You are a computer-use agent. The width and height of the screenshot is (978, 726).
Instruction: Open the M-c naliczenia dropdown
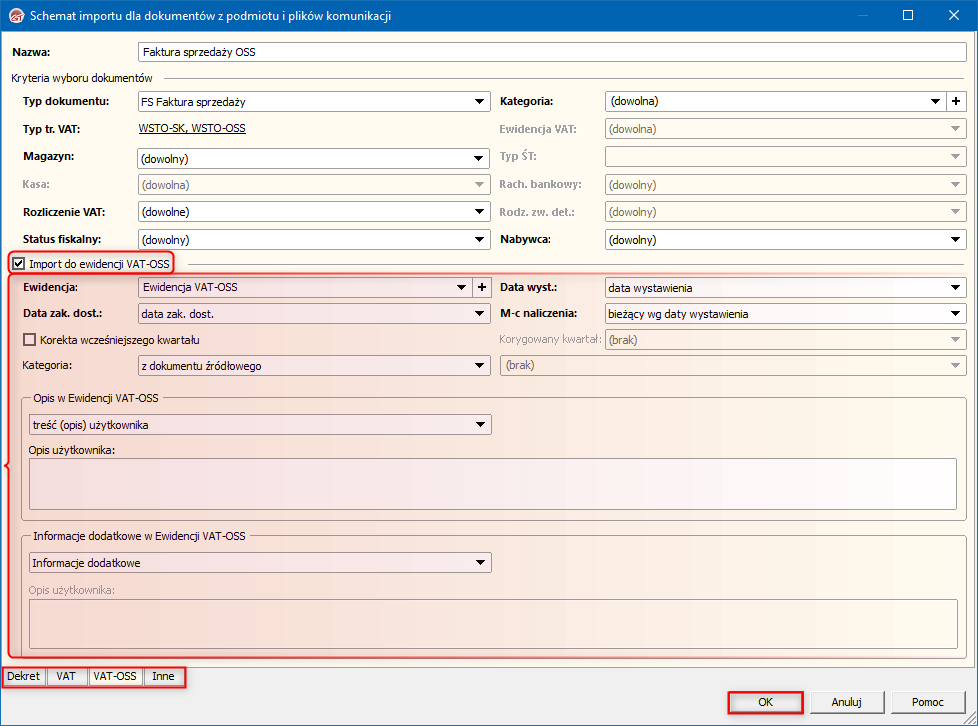tap(956, 314)
